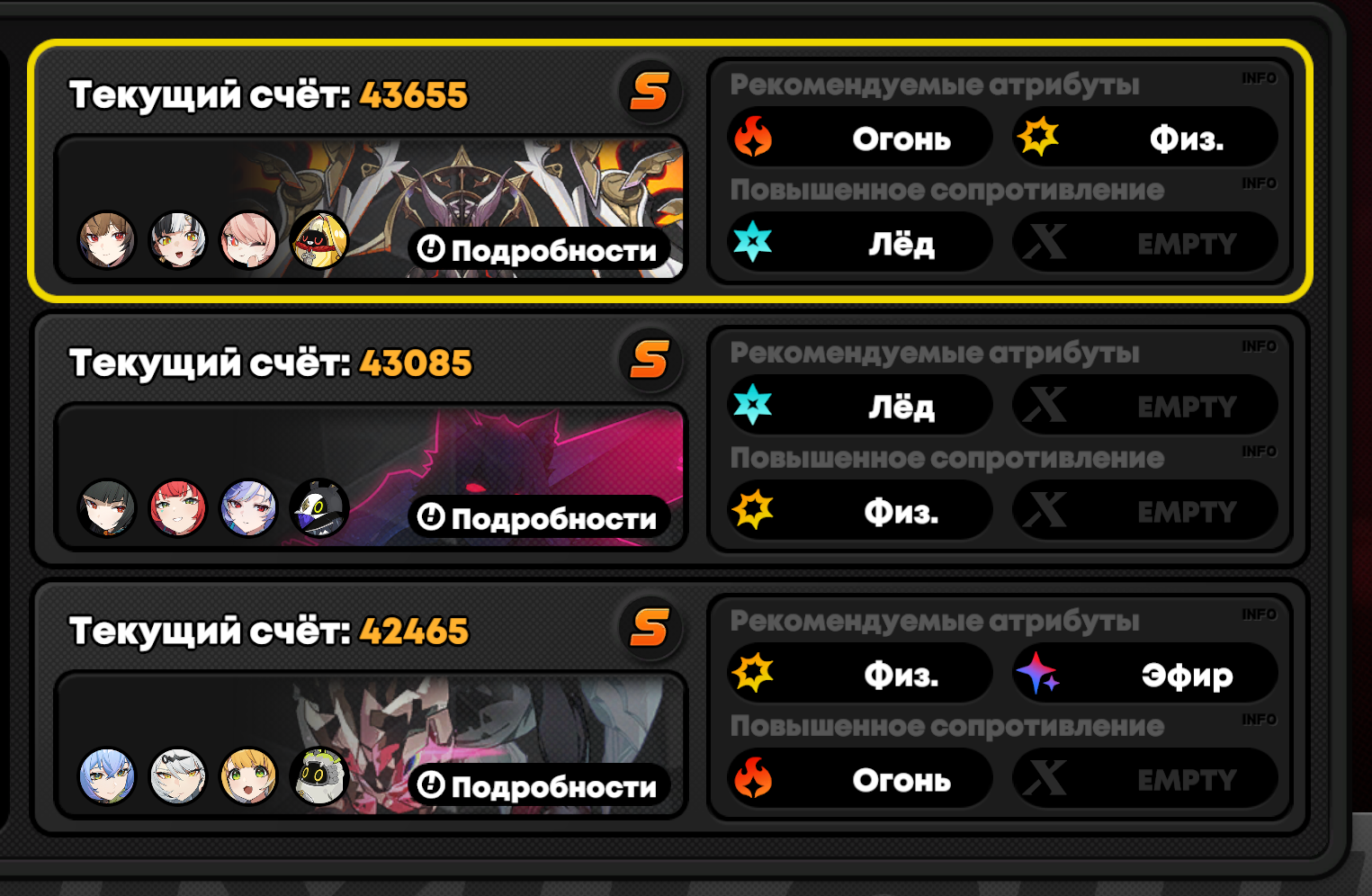Screen dimensions: 1372x896
Task: Click the S rank badge beside 42465
Action: (x=650, y=628)
